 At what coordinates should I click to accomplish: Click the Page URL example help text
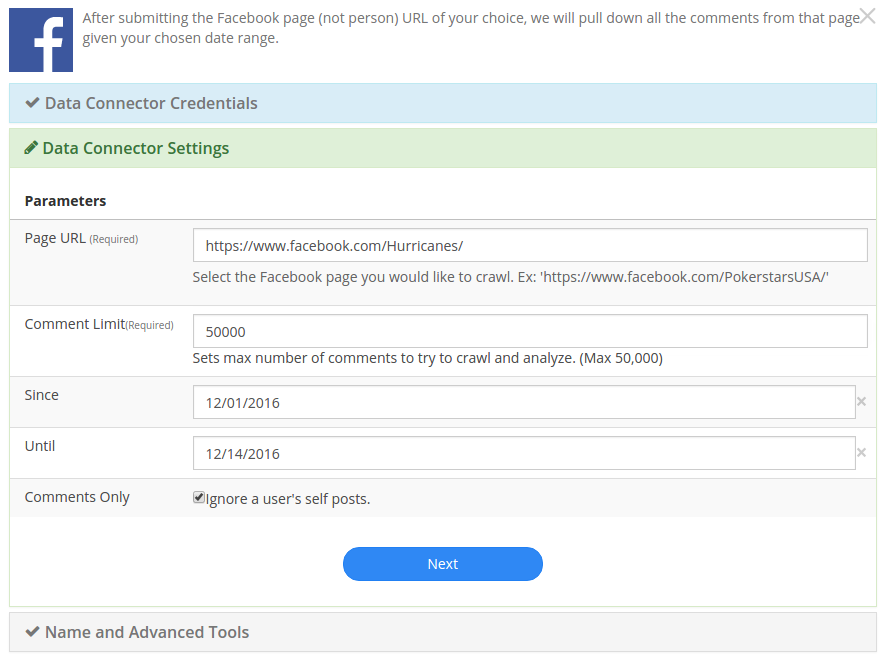510,277
